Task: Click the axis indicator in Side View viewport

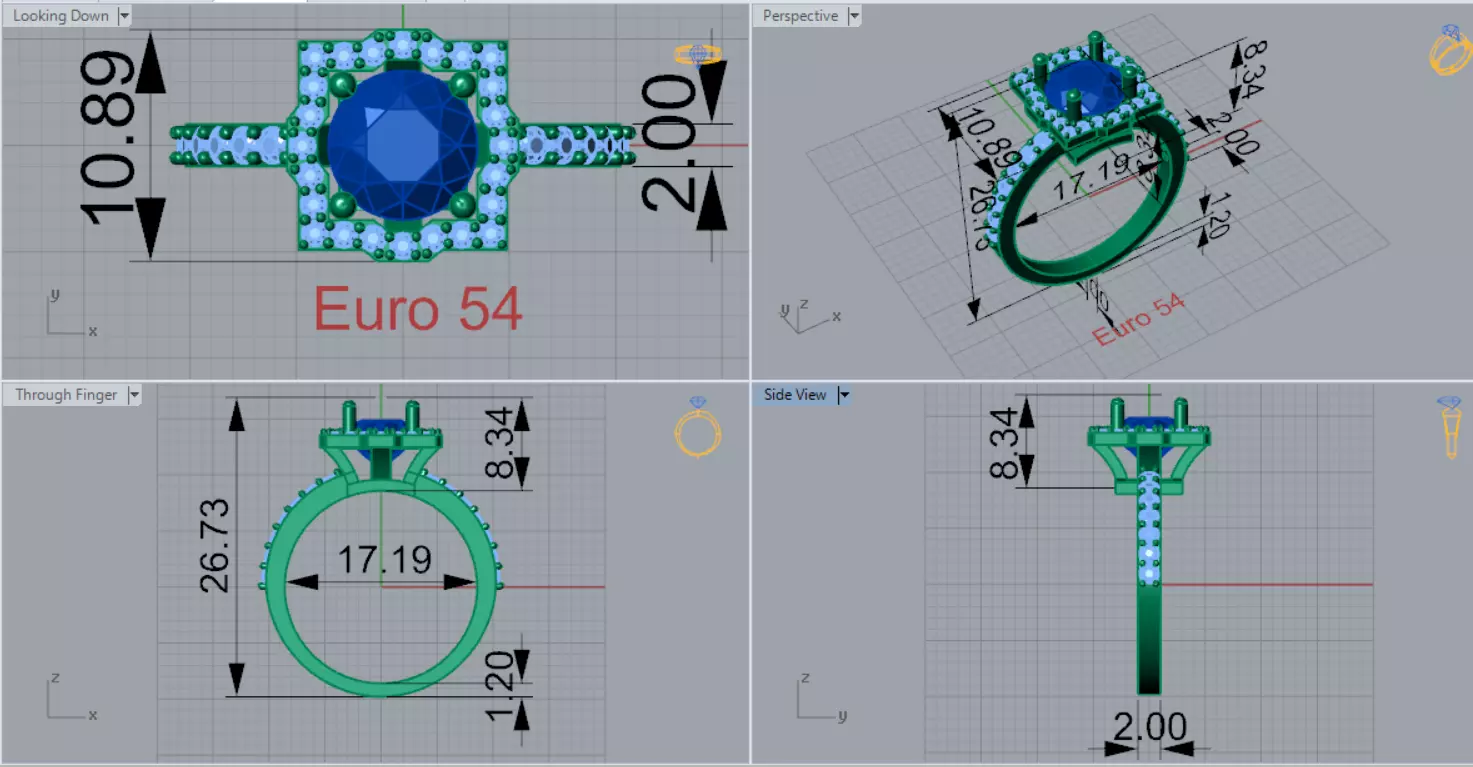Action: coord(824,697)
